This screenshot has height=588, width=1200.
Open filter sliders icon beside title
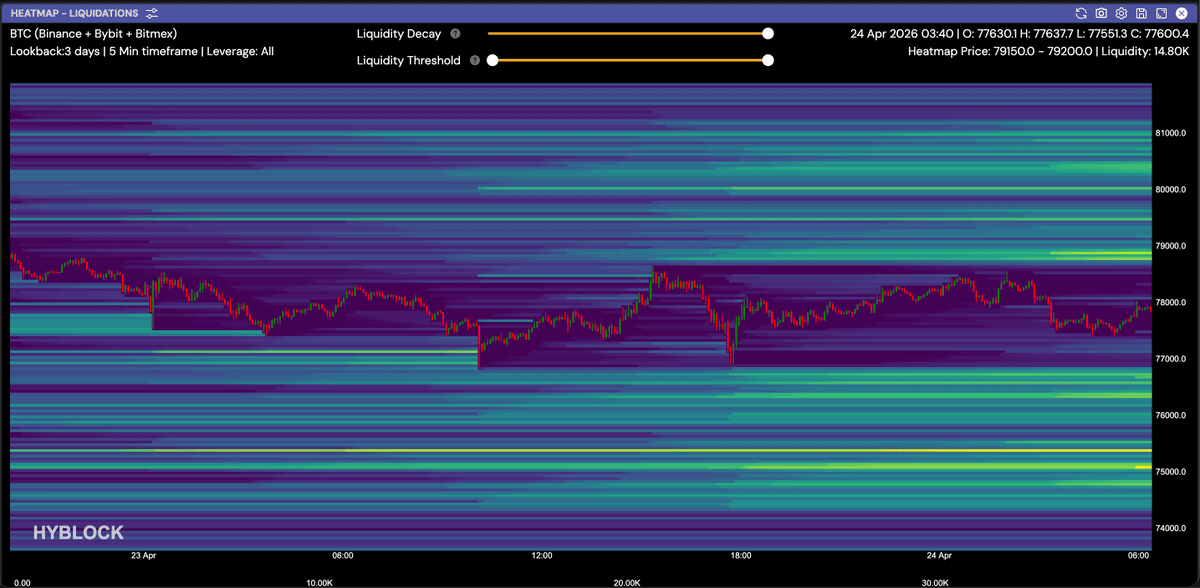(x=151, y=13)
